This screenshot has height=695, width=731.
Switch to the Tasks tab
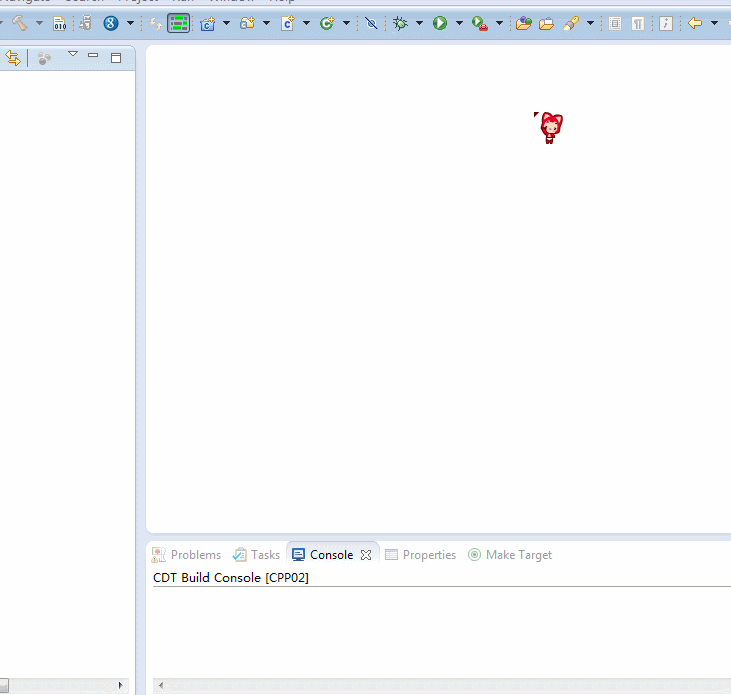256,555
